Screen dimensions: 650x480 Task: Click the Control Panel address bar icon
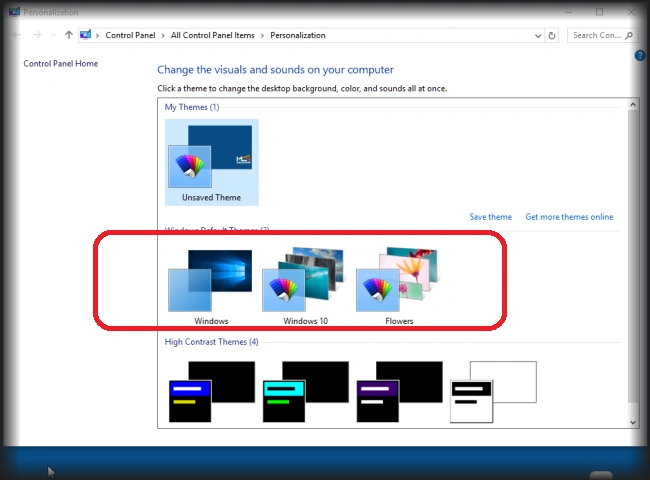coord(85,35)
